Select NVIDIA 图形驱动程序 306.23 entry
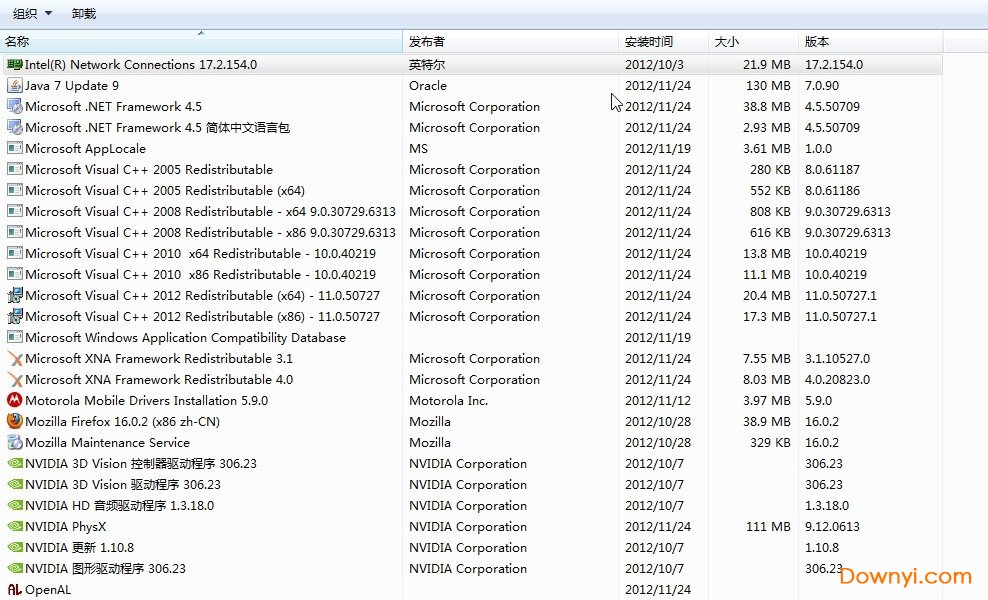 pyautogui.click(x=105, y=568)
